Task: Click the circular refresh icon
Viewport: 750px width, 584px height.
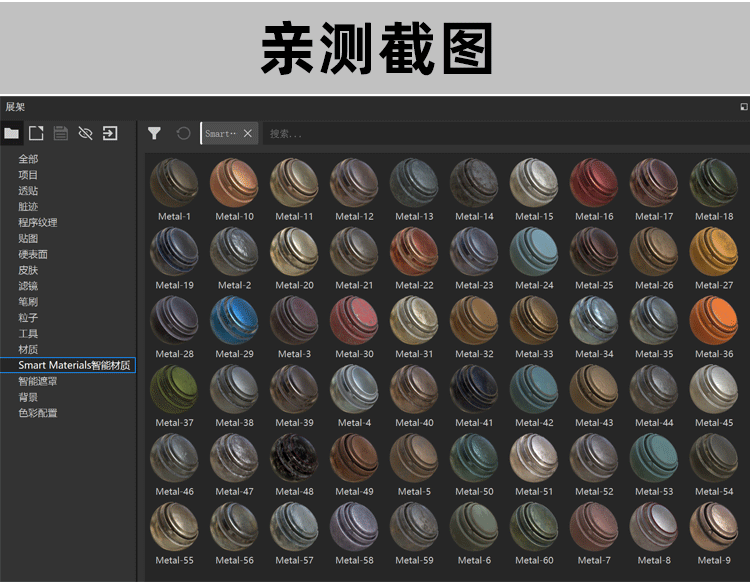Action: (x=183, y=133)
